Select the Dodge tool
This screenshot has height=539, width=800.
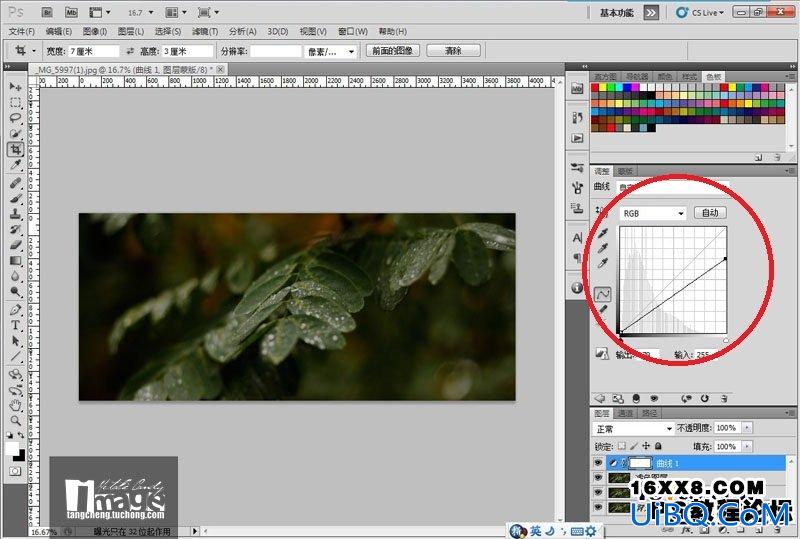point(15,291)
